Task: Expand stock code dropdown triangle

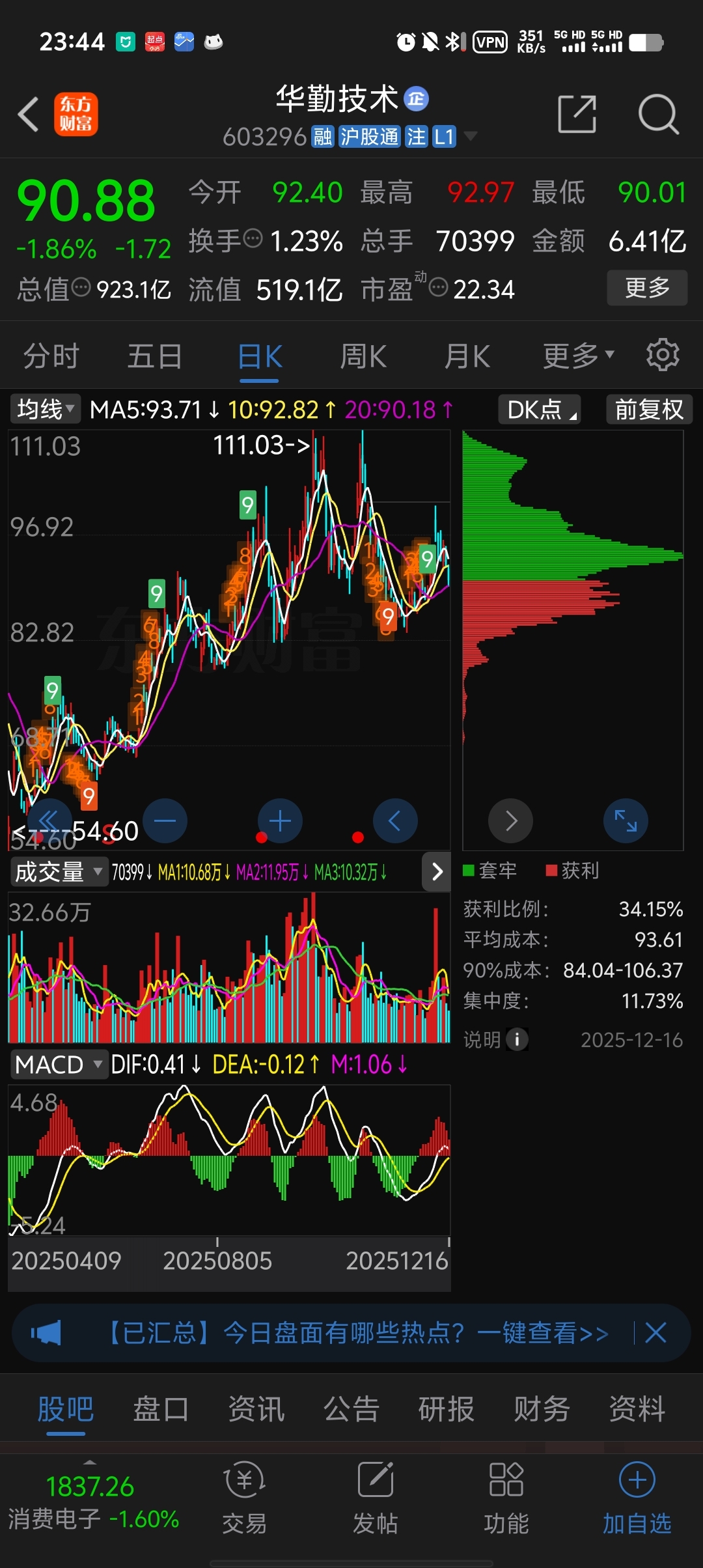Action: coord(470,135)
